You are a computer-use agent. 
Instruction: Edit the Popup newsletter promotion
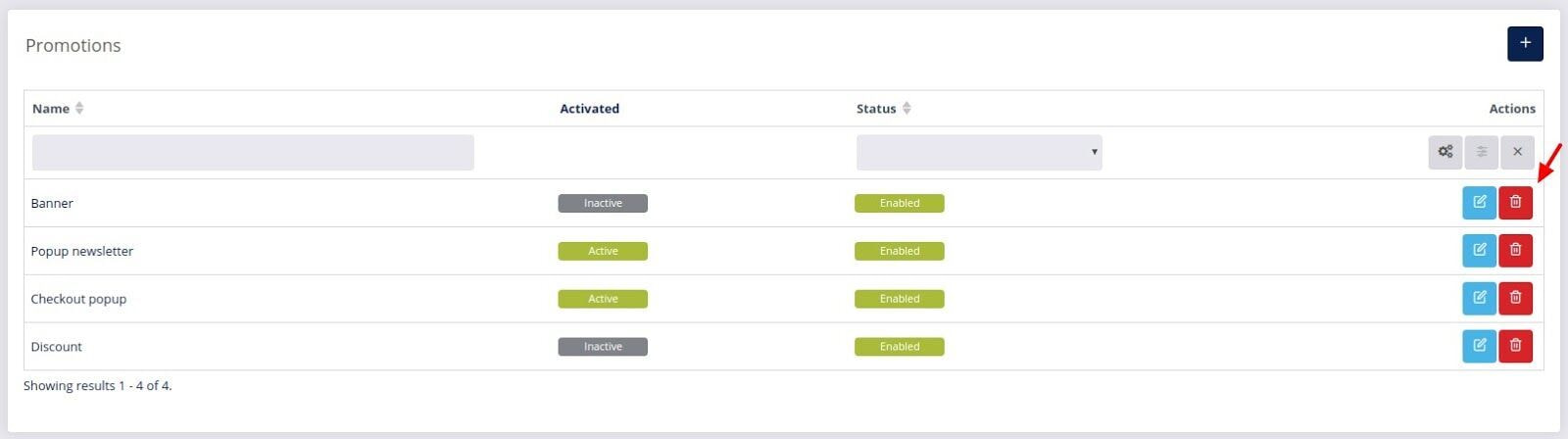pos(1479,251)
